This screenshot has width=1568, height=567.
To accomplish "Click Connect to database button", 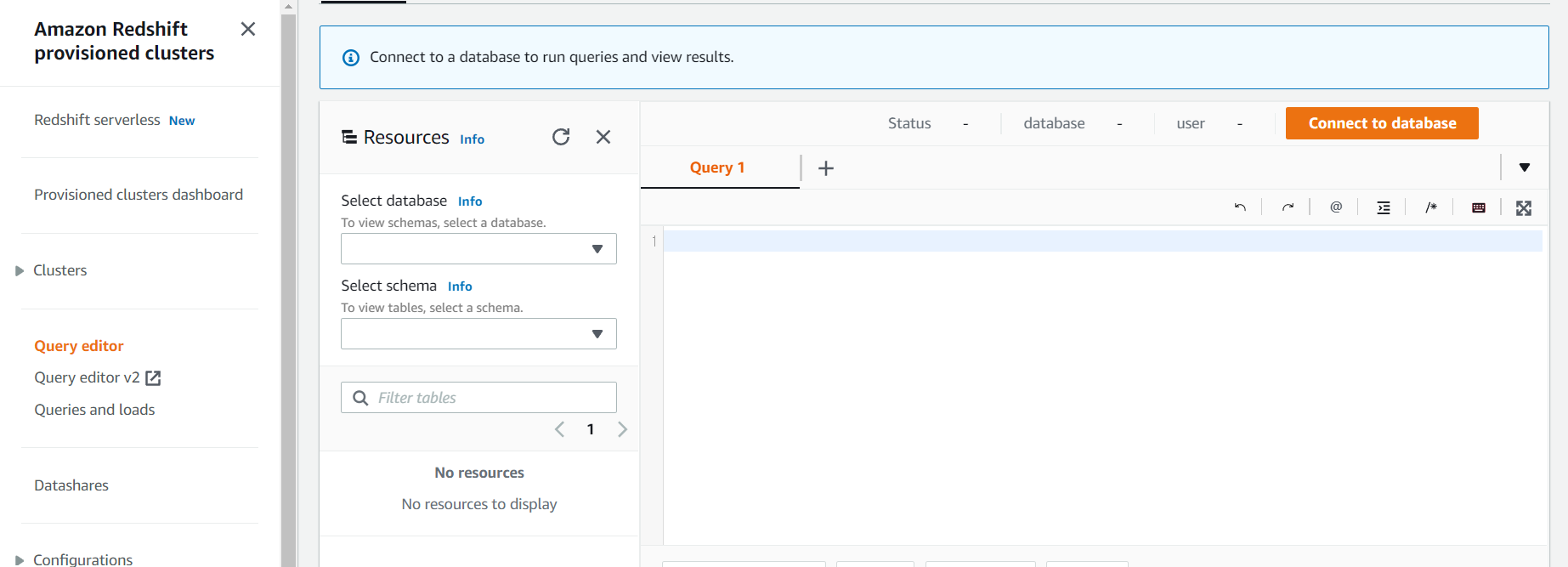I will pos(1382,123).
